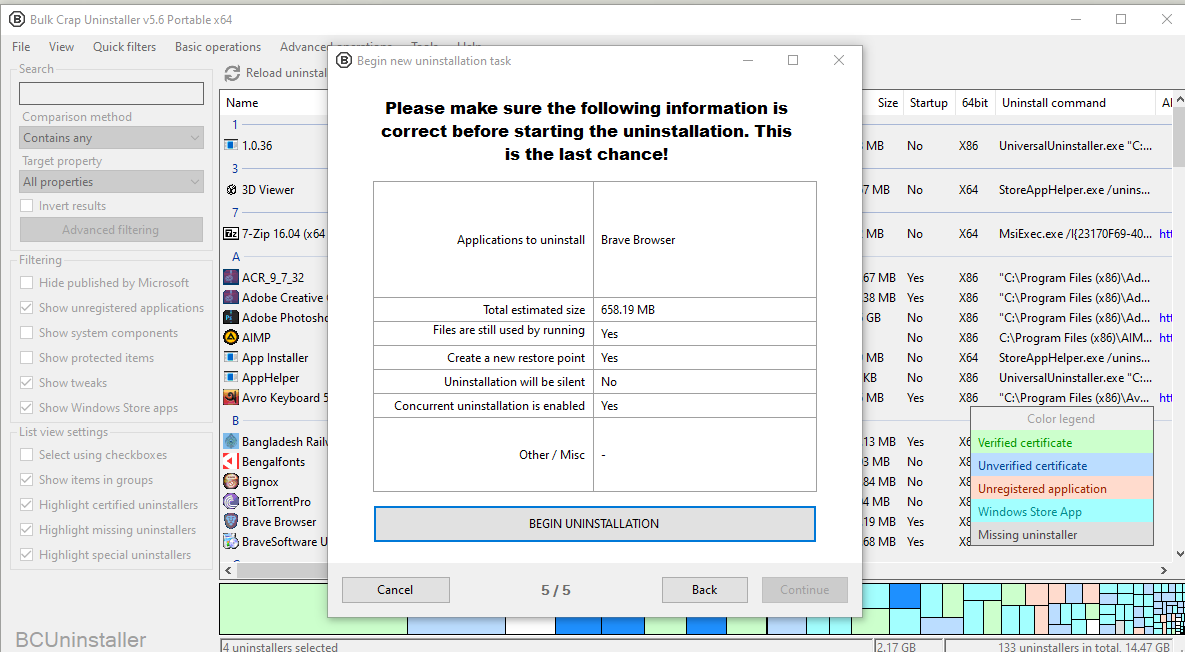Viewport: 1185px width, 652px height.
Task: Open the Target property dropdown
Action: (112, 181)
